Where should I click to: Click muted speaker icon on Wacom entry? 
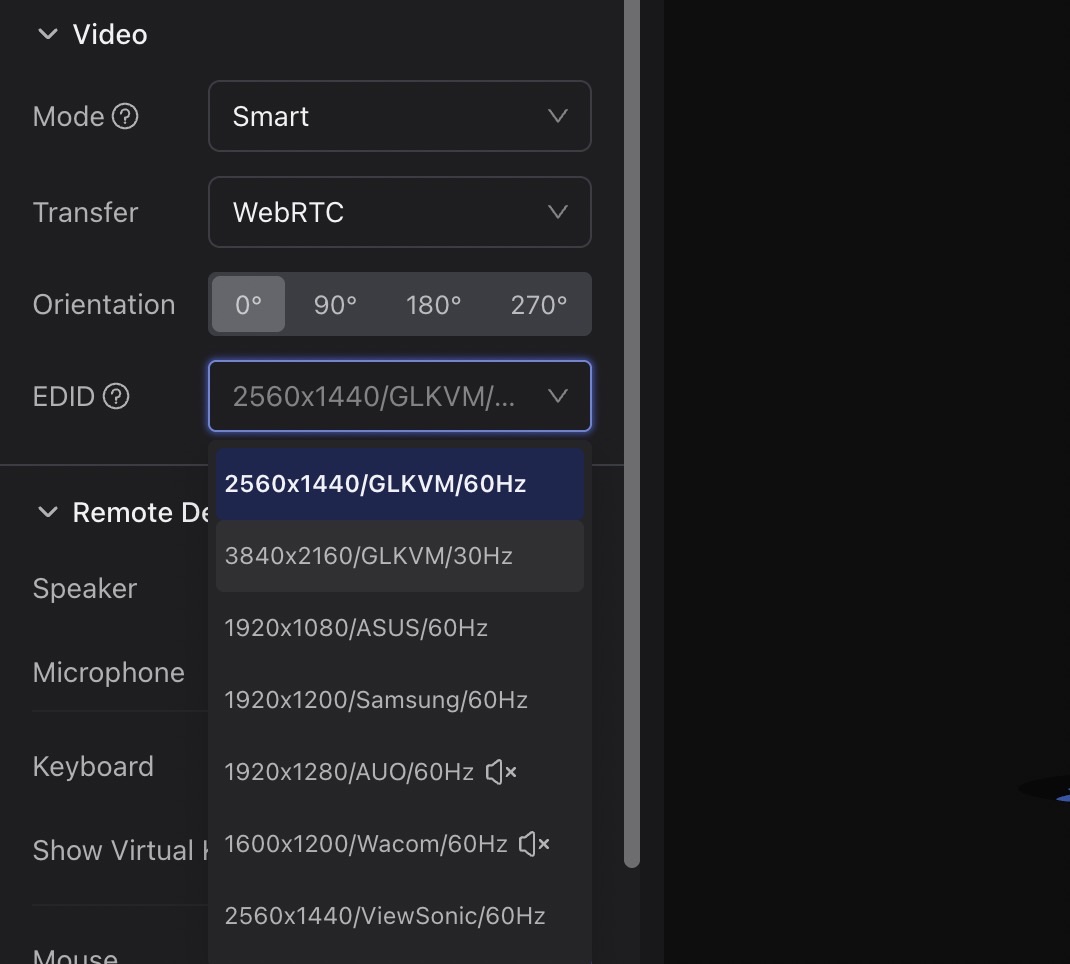click(x=534, y=844)
